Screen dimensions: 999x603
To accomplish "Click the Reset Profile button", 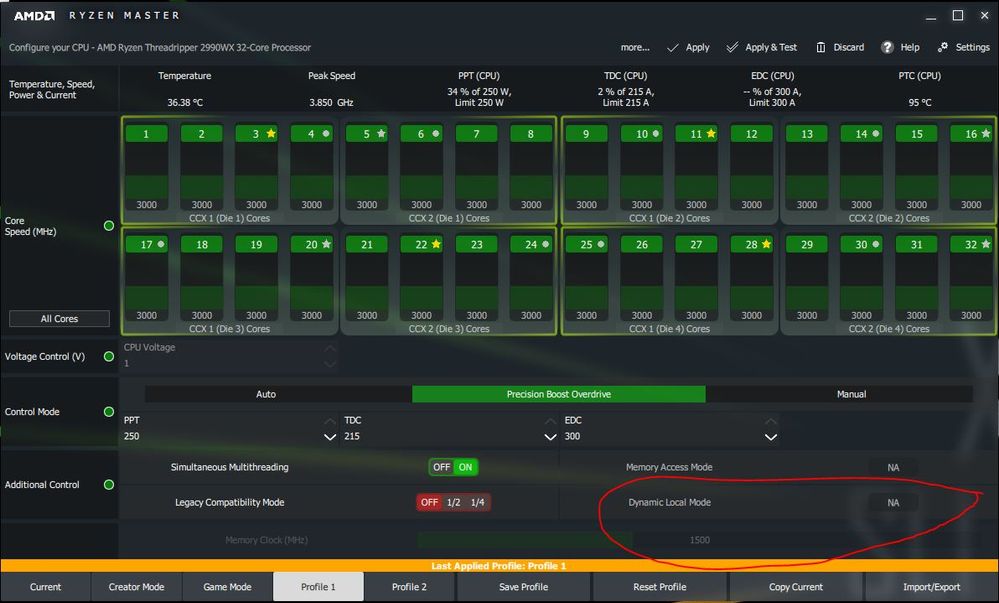I will (660, 587).
